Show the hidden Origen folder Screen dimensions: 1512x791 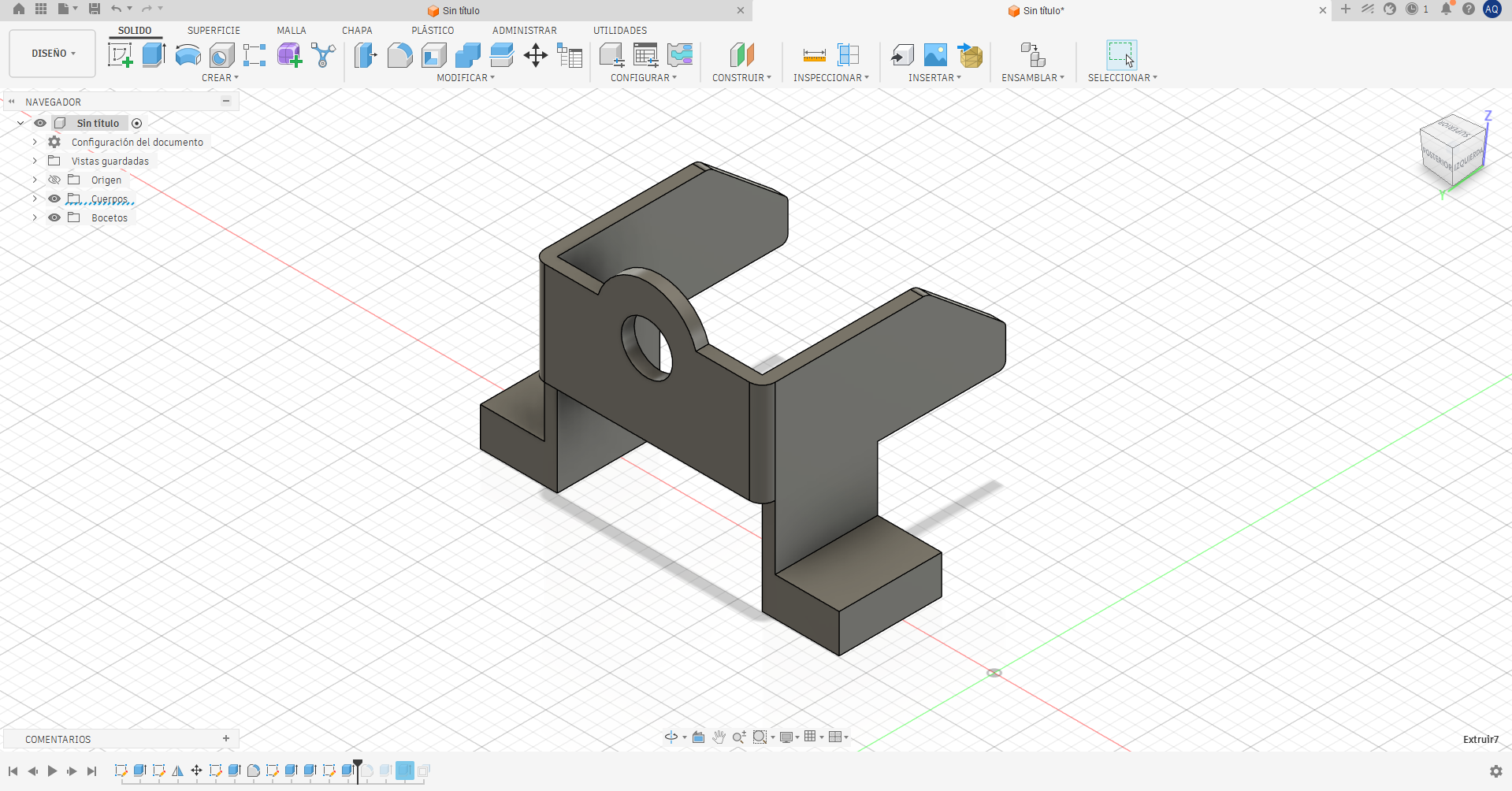[54, 180]
